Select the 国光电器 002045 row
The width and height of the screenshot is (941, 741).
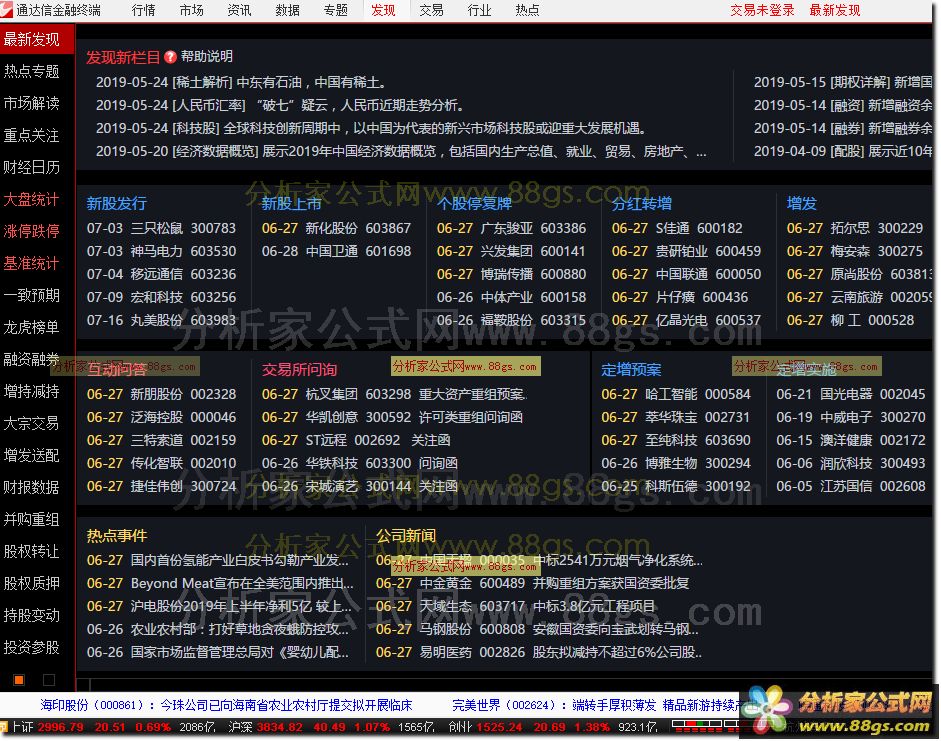[851, 394]
